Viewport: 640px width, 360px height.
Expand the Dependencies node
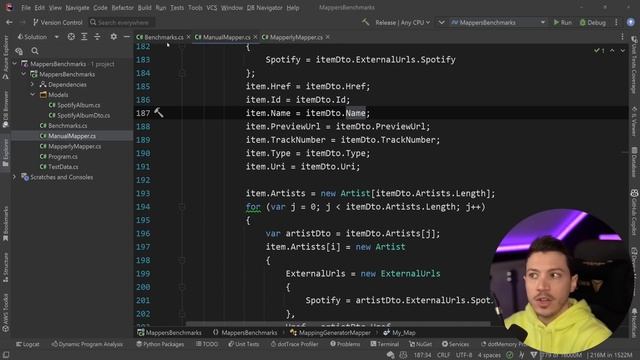[33, 84]
